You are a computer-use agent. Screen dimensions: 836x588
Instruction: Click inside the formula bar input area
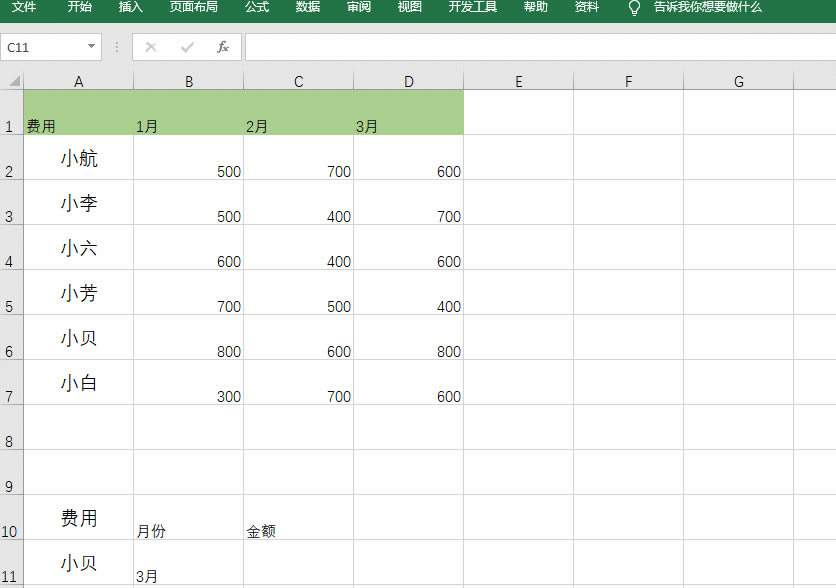coord(500,46)
